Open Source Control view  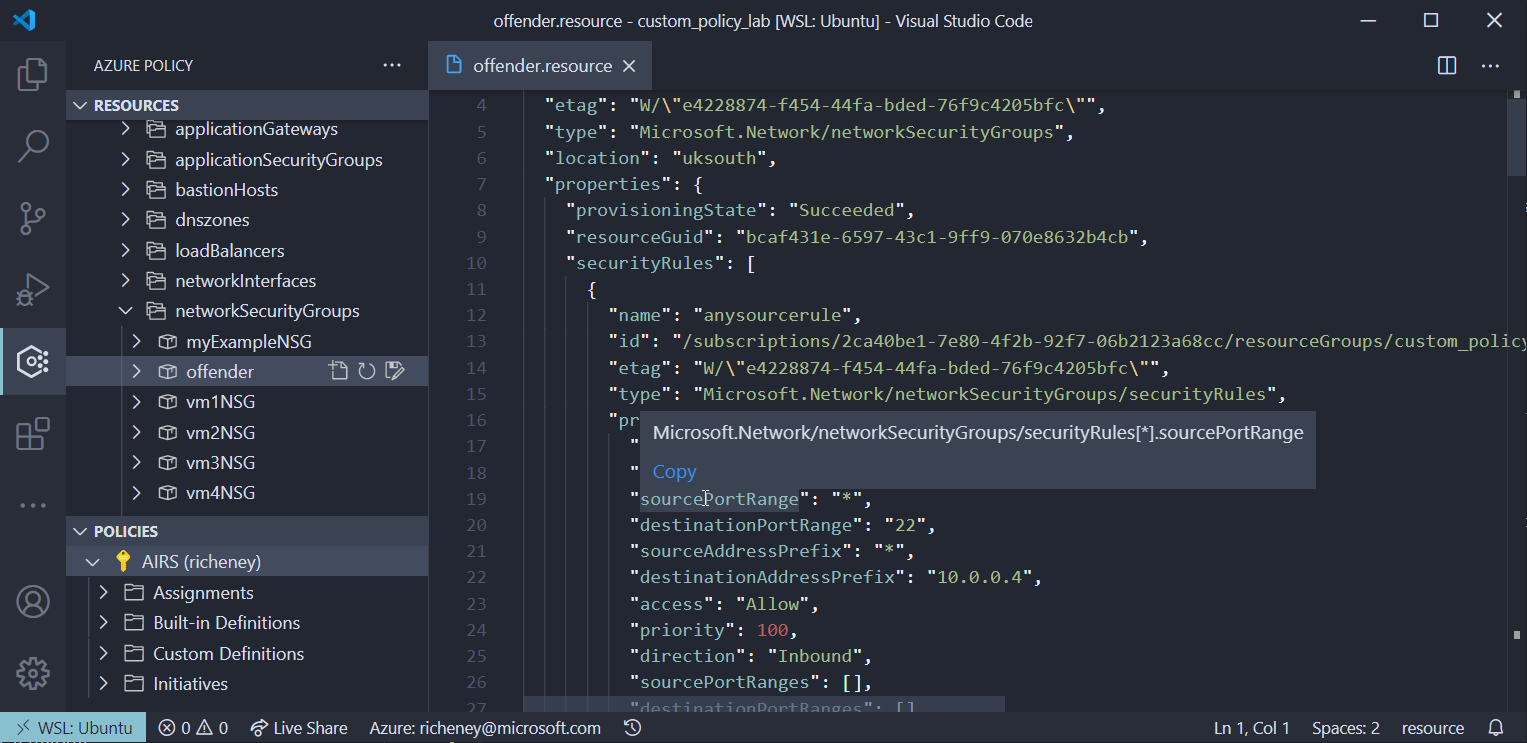click(x=33, y=218)
